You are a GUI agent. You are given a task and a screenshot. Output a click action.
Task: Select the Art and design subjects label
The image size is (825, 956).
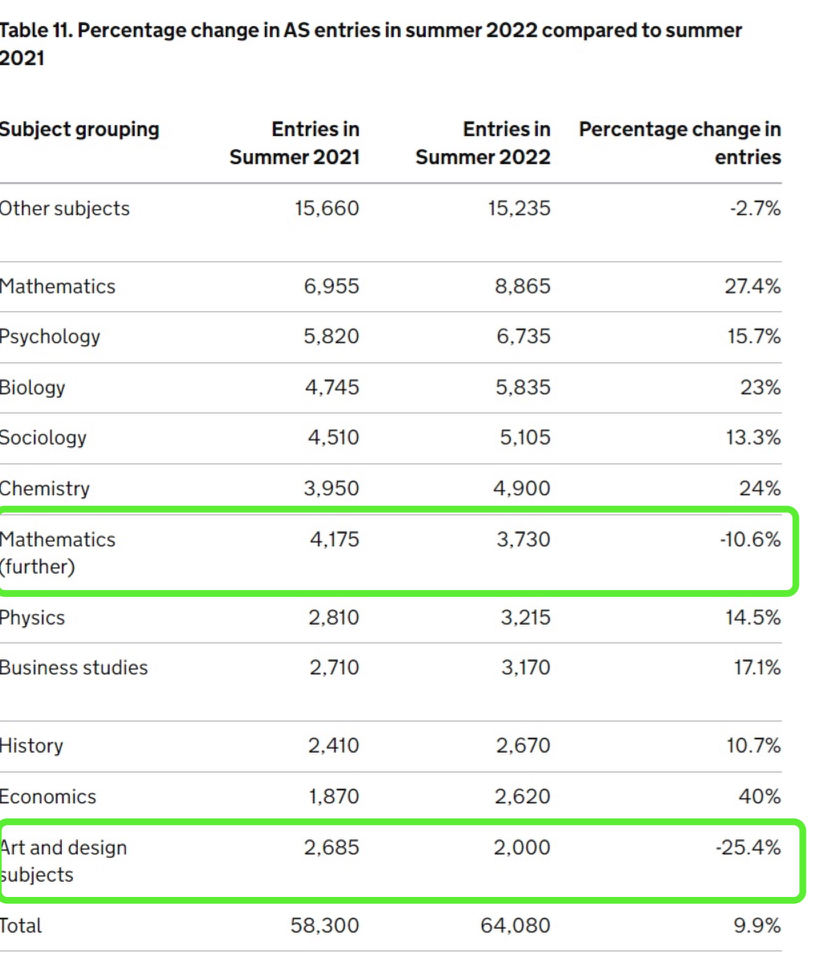[x=63, y=860]
